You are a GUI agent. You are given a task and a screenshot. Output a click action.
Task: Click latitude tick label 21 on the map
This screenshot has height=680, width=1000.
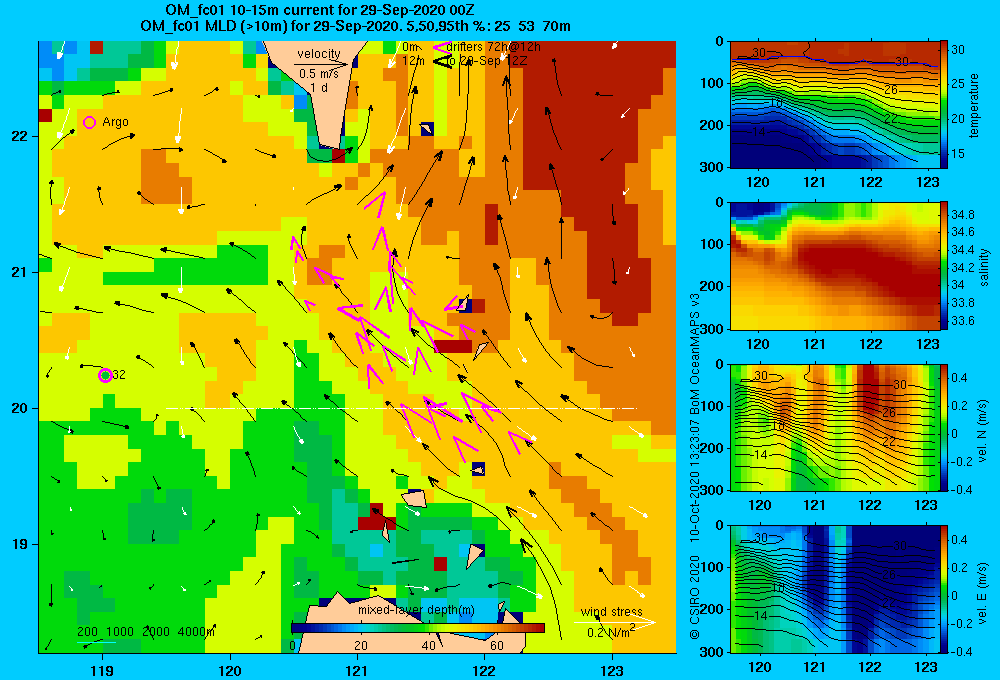click(19, 272)
